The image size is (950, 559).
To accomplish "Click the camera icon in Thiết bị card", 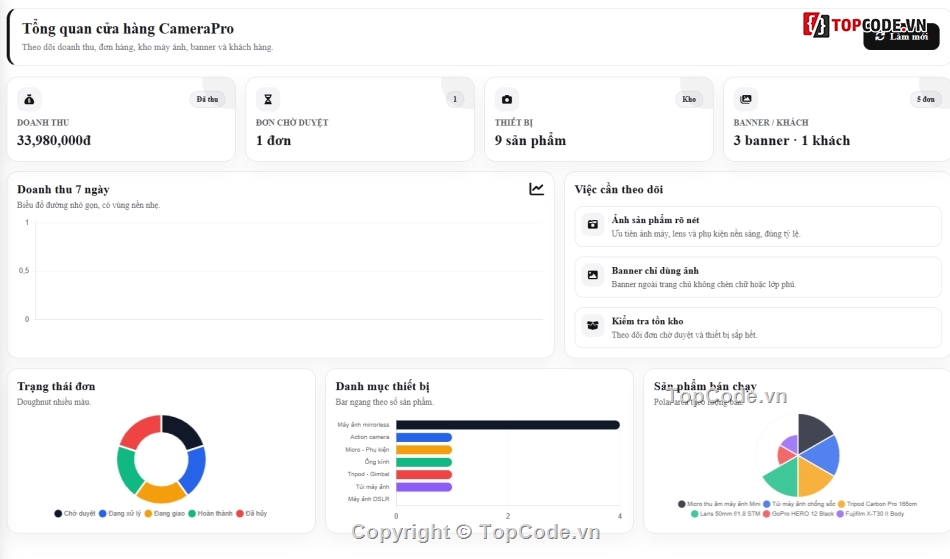I will pyautogui.click(x=507, y=99).
